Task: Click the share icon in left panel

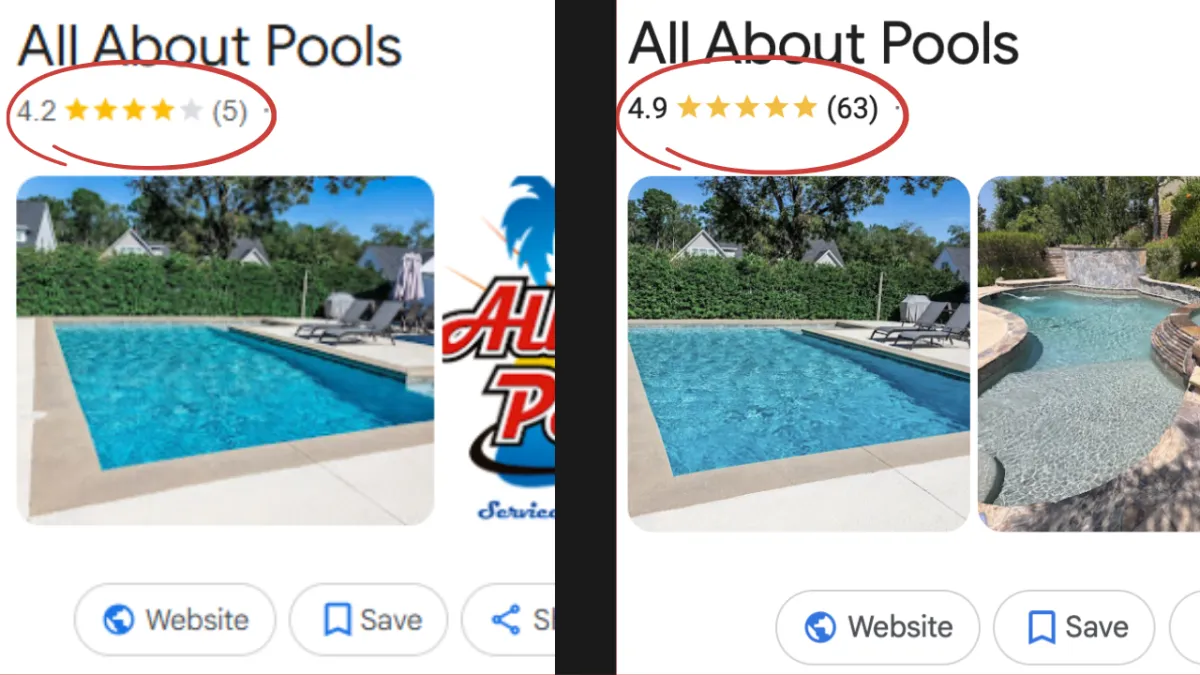Action: pyautogui.click(x=507, y=620)
